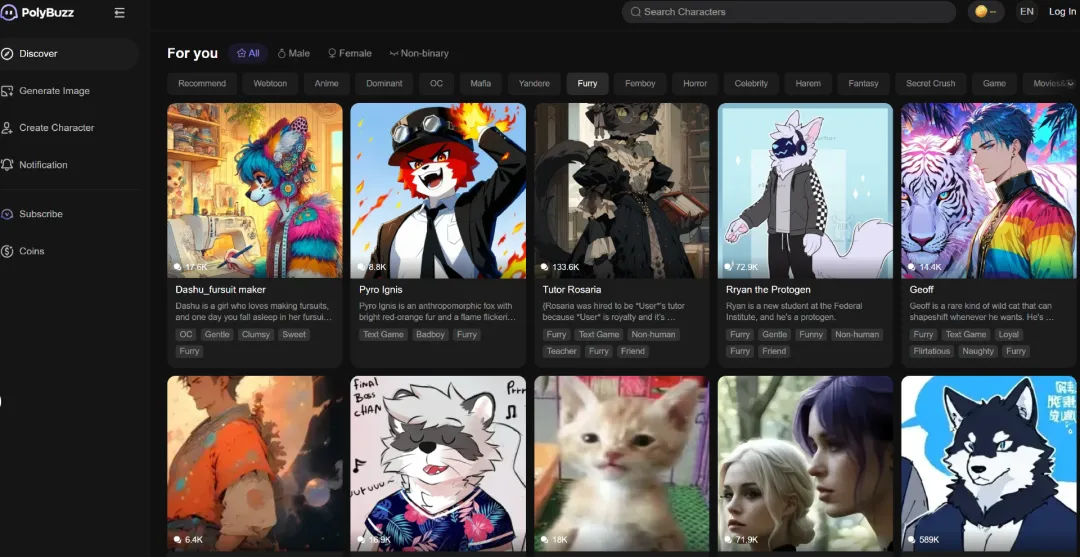
Task: Open the Coins page
Action: coord(32,251)
